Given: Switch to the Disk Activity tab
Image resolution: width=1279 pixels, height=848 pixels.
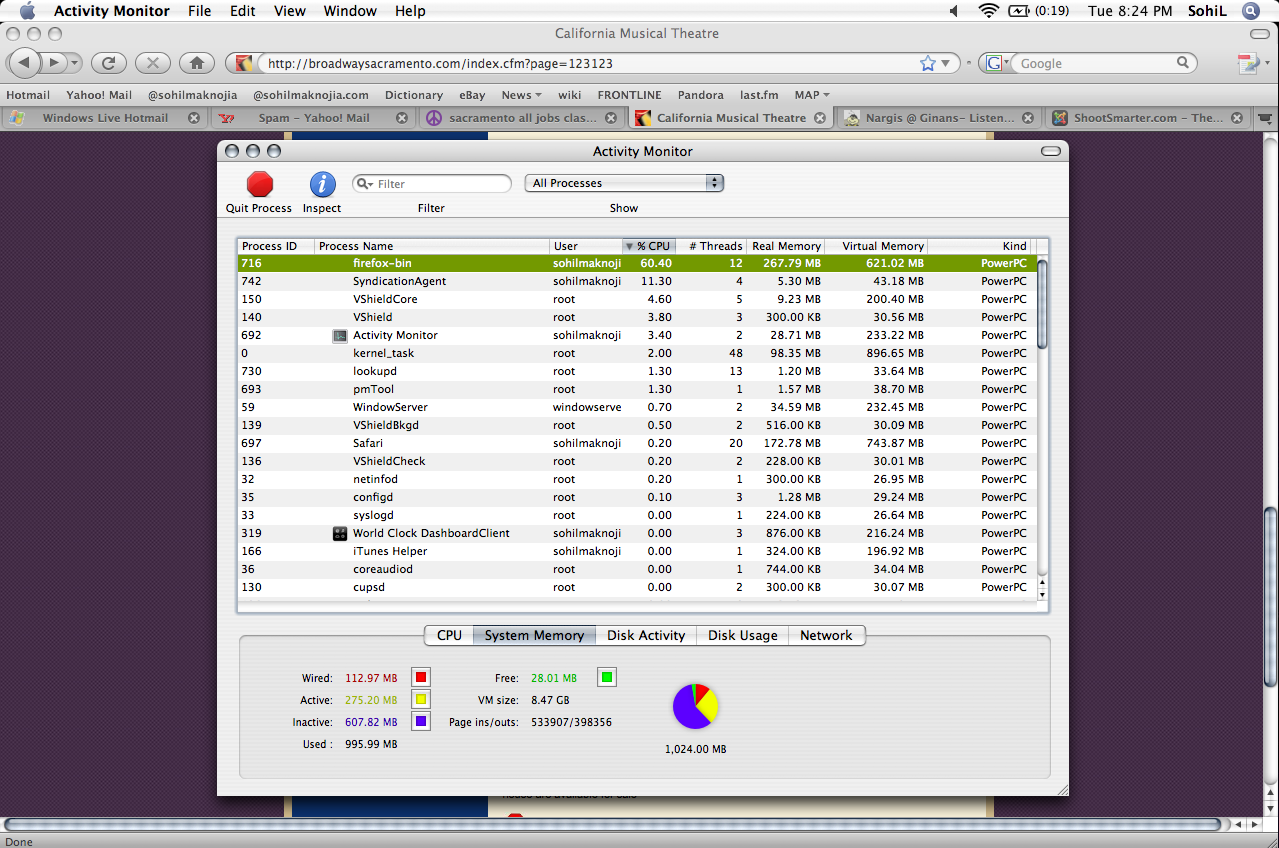Looking at the screenshot, I should (646, 635).
